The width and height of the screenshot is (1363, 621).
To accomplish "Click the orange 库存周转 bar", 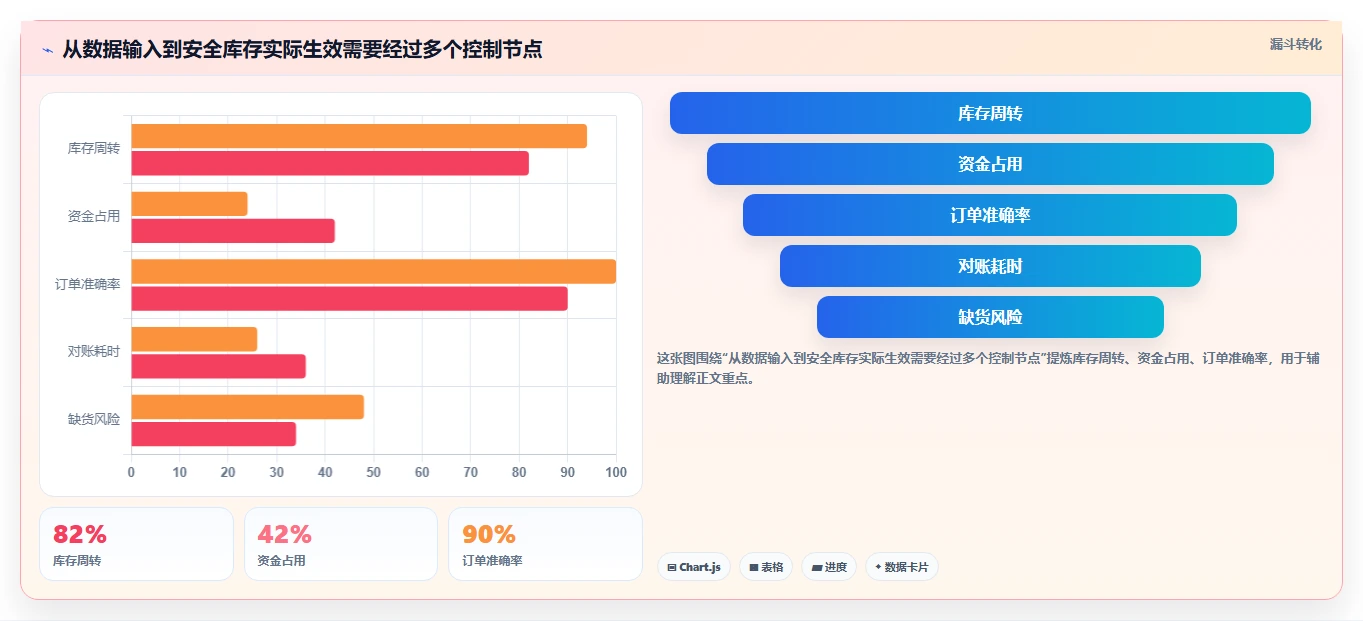I will coord(359,136).
